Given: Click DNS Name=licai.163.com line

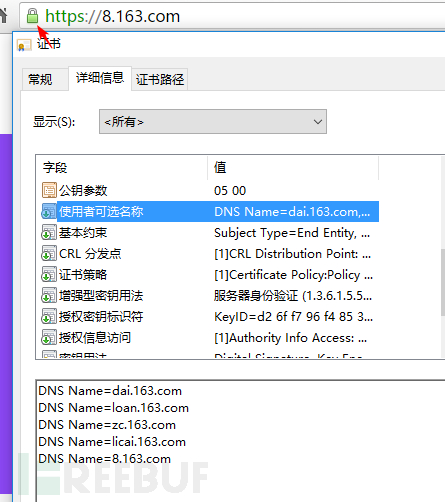Looking at the screenshot, I should (112, 442).
